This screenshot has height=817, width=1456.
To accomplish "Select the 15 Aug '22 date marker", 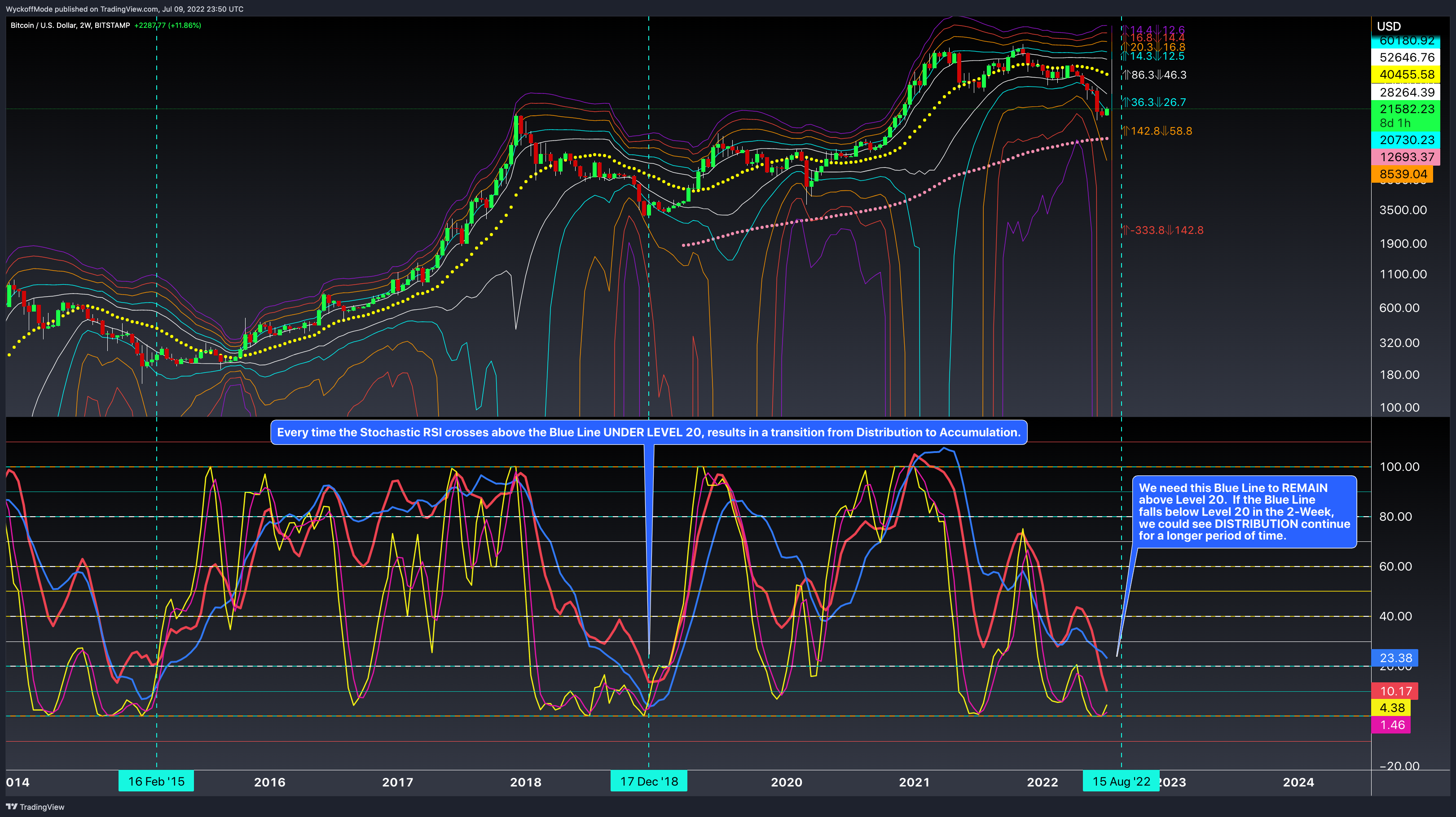I will (x=1121, y=782).
